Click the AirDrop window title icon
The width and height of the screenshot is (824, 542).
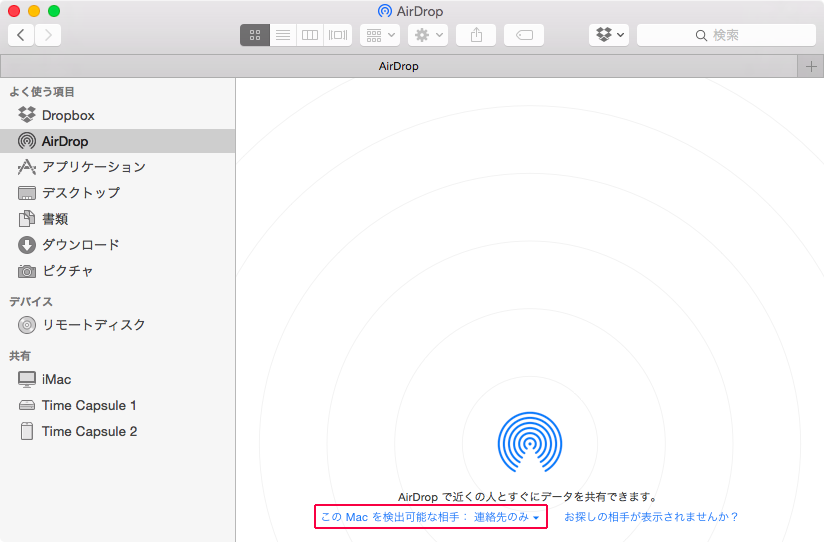click(x=385, y=11)
